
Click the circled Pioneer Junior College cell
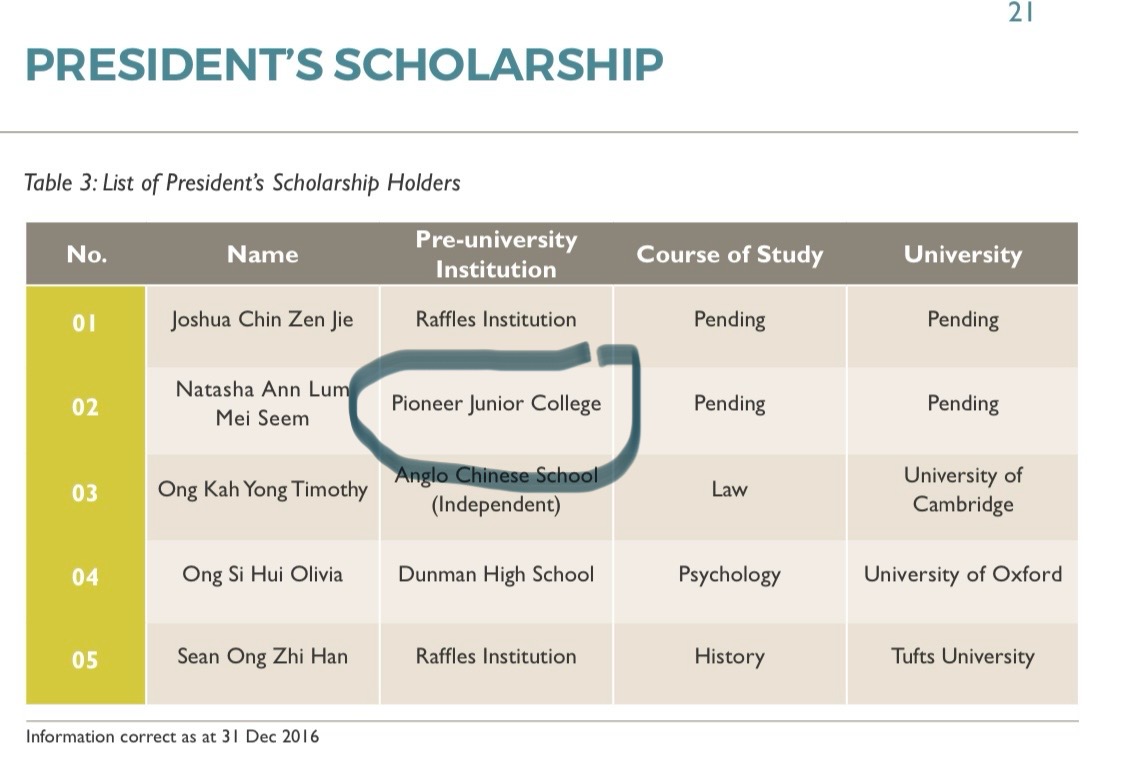[496, 404]
